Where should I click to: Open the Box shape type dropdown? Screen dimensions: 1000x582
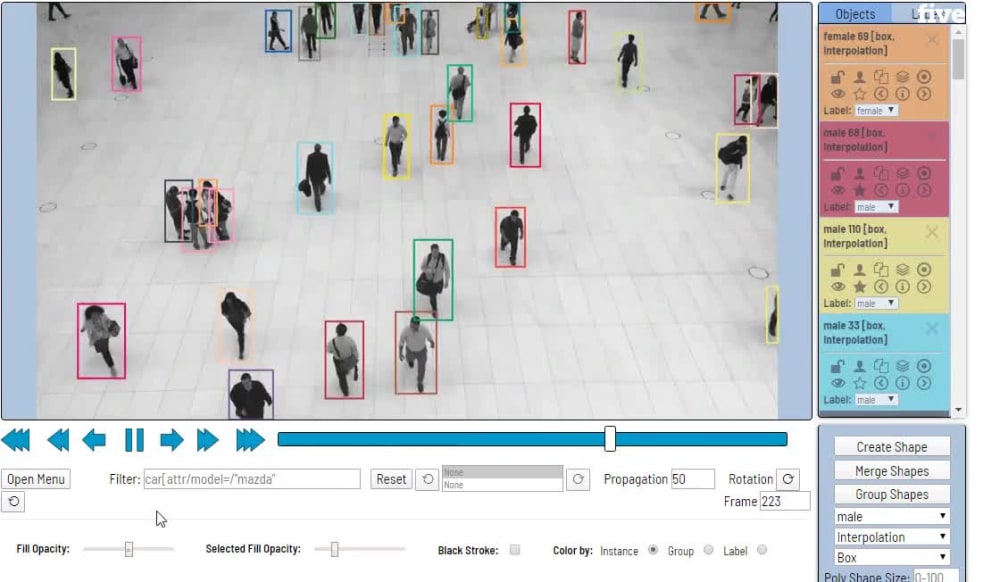[890, 557]
